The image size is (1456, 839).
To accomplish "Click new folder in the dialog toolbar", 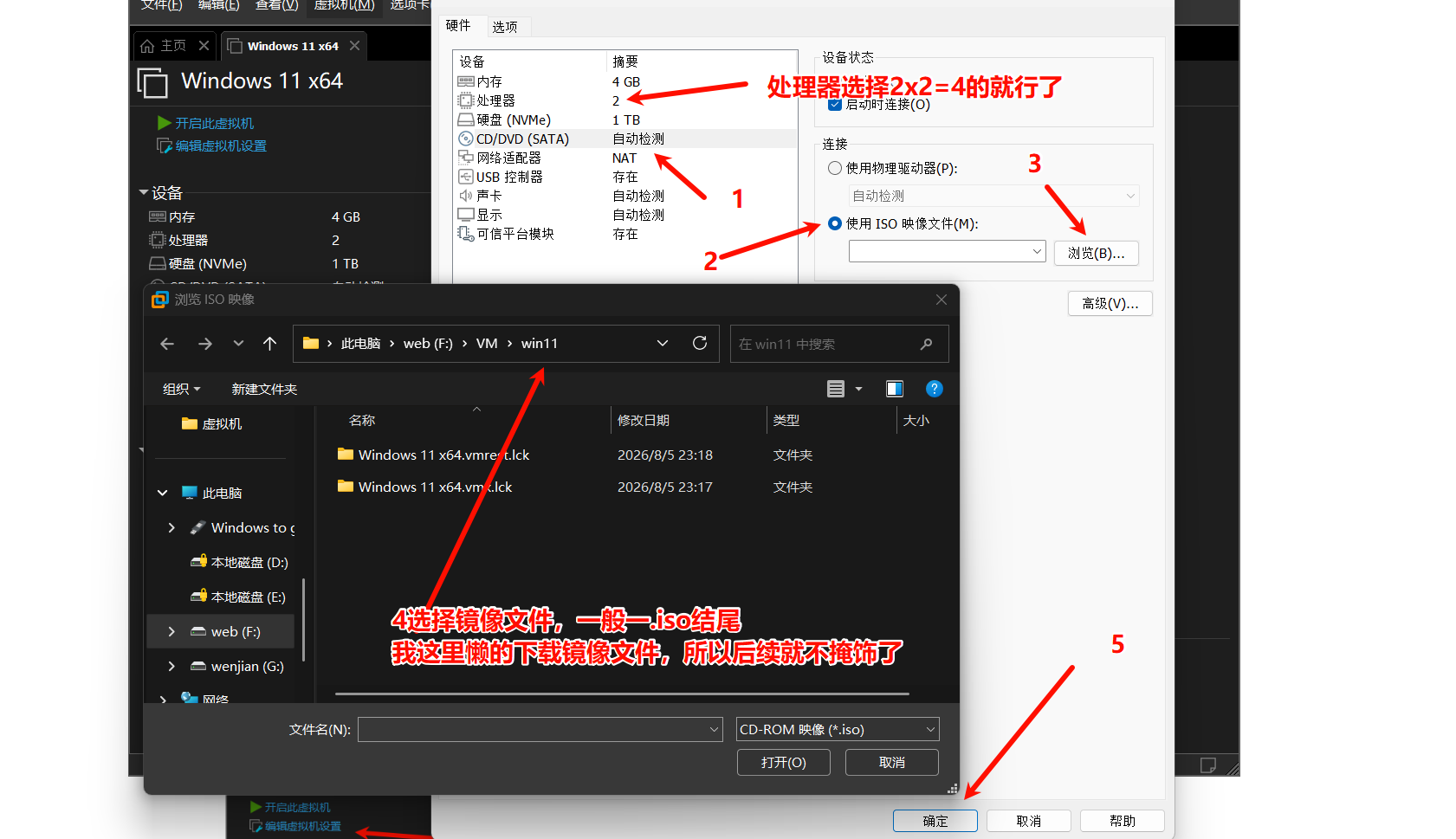I will [x=264, y=389].
